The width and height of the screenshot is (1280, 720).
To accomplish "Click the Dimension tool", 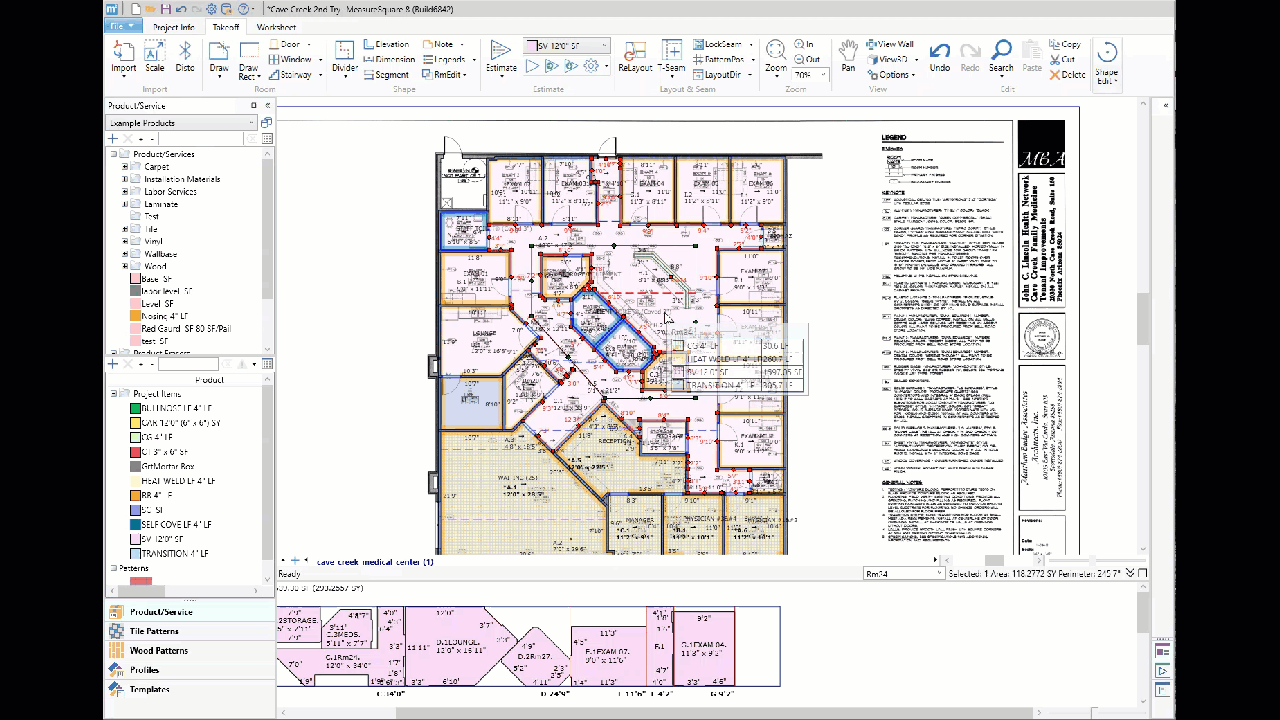I will point(388,60).
